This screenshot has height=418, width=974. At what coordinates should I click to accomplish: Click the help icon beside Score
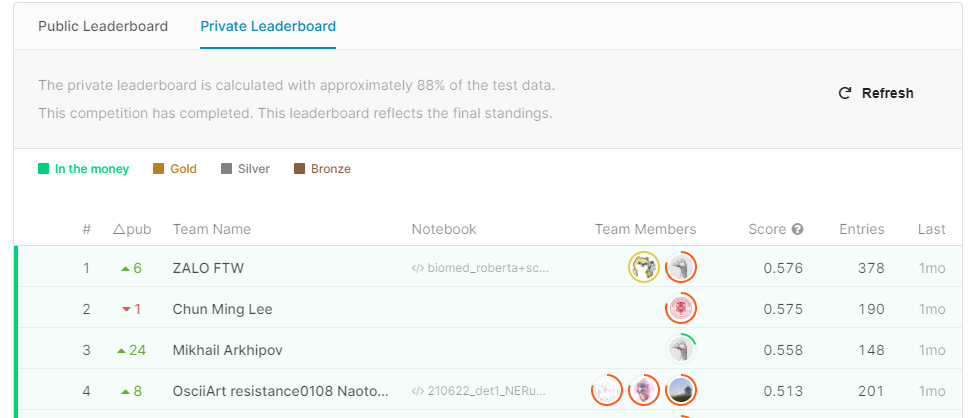click(x=798, y=230)
